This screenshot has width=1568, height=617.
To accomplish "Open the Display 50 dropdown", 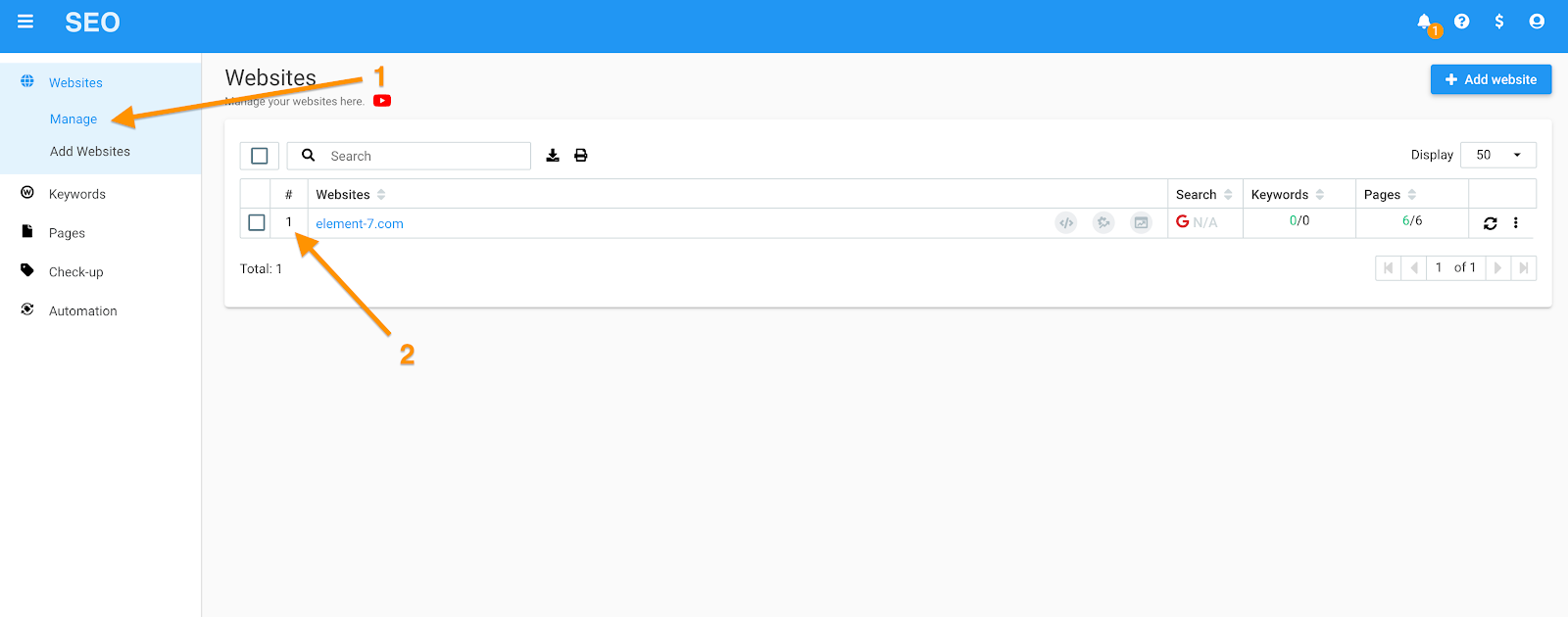I will (1498, 155).
